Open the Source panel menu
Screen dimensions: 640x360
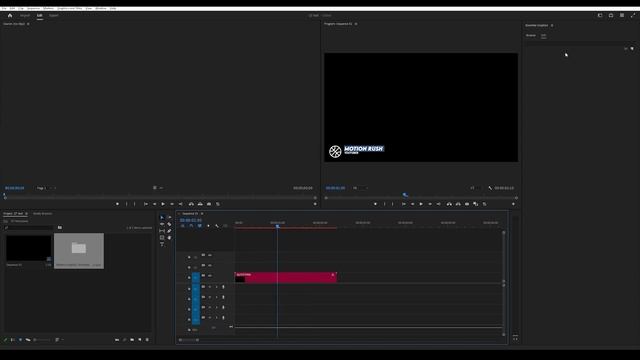click(28, 24)
